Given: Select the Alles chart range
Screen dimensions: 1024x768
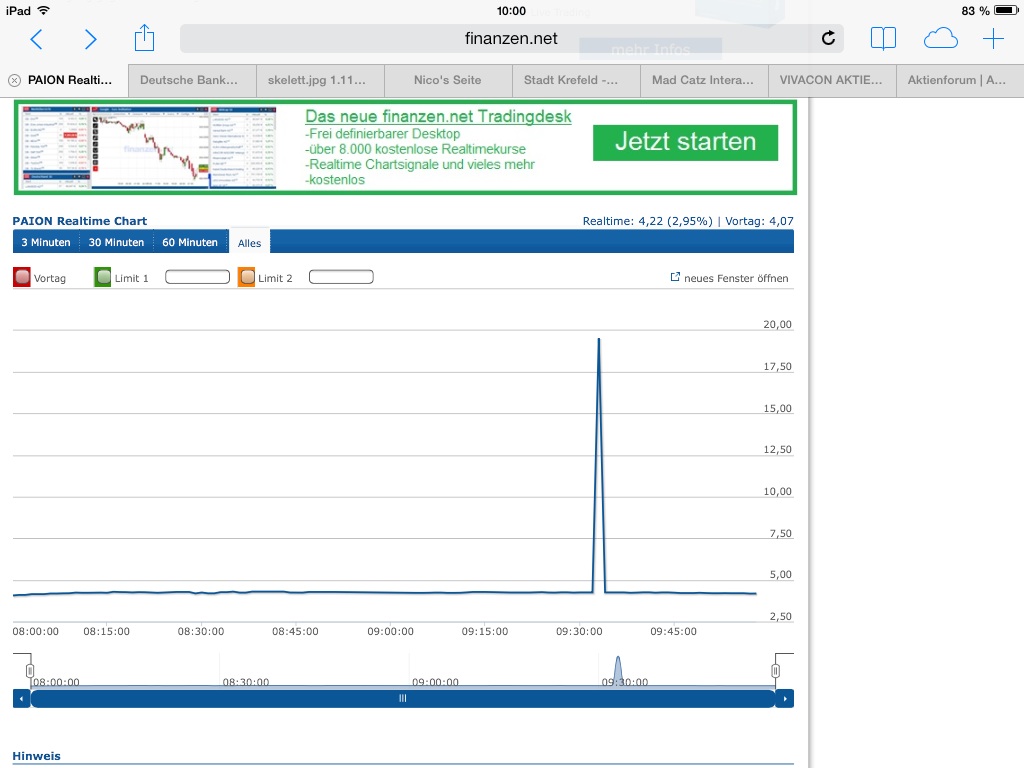Looking at the screenshot, I should [x=249, y=243].
